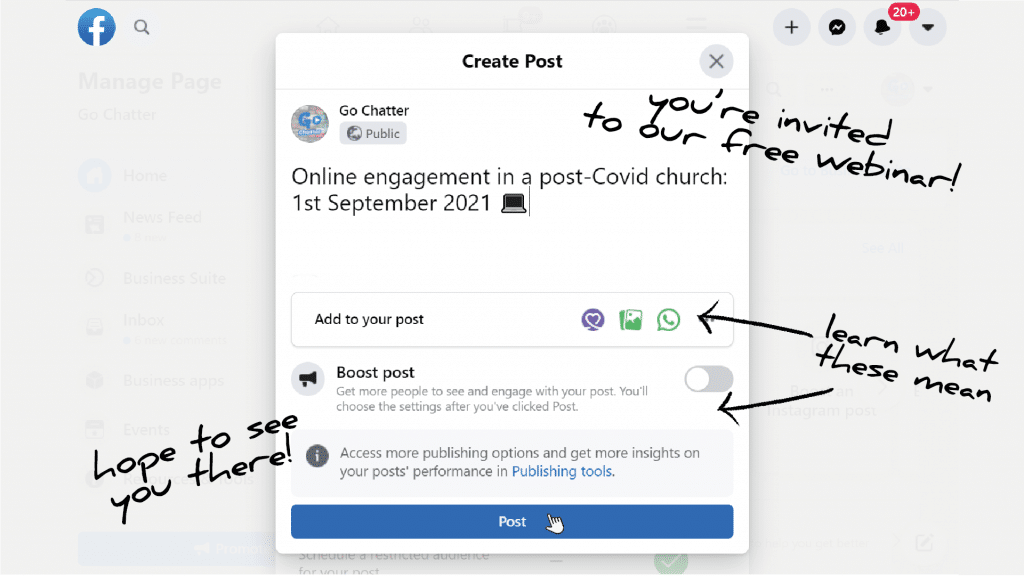The width and height of the screenshot is (1024, 576).
Task: Close the Create Post dialog
Action: point(716,61)
